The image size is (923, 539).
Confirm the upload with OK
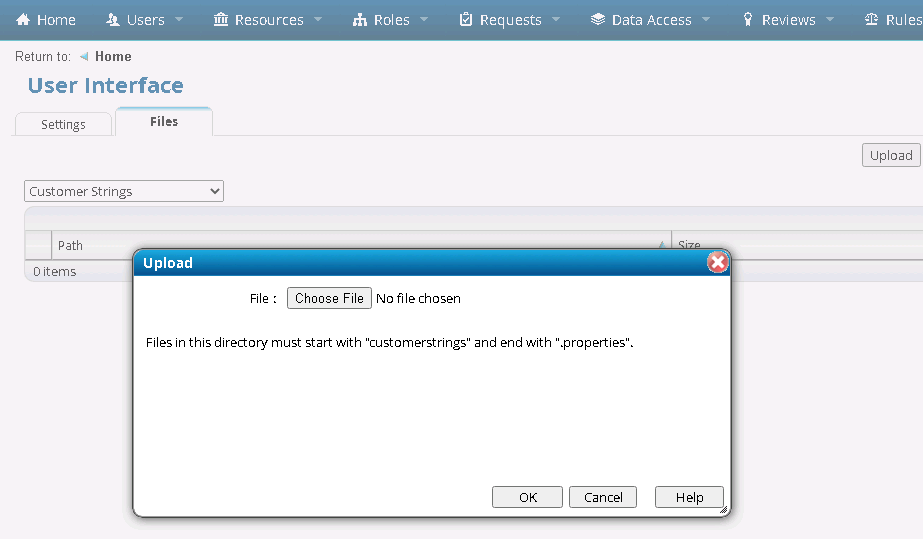tap(528, 497)
